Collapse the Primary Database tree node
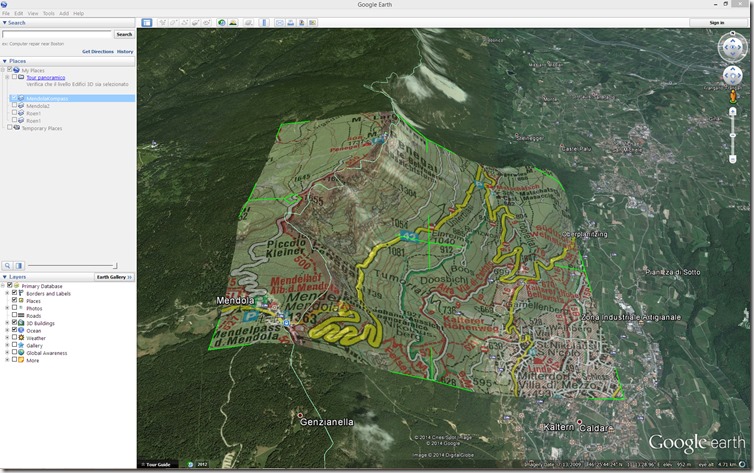This screenshot has height=473, width=754. (3, 286)
